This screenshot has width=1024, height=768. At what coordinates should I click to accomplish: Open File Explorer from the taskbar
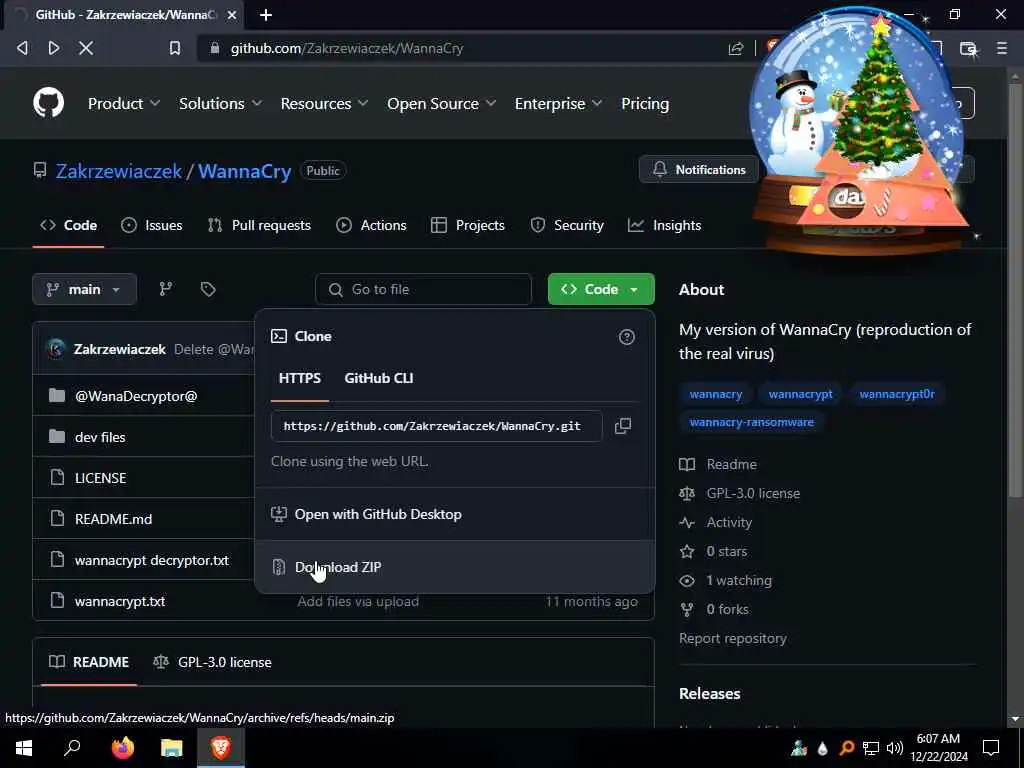click(172, 747)
